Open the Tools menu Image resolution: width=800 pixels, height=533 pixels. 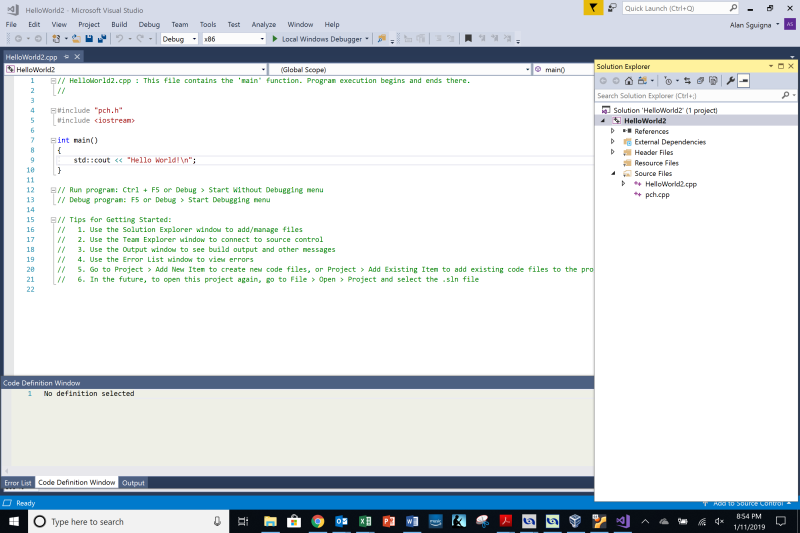click(208, 24)
